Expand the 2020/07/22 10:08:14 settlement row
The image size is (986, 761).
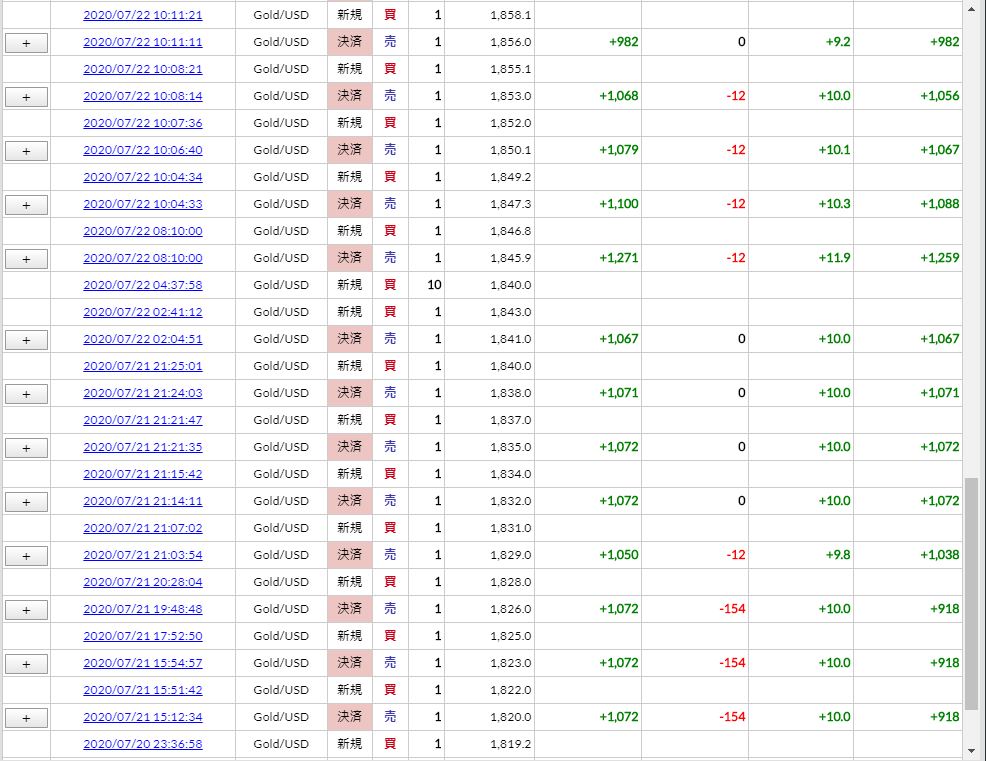(x=26, y=97)
